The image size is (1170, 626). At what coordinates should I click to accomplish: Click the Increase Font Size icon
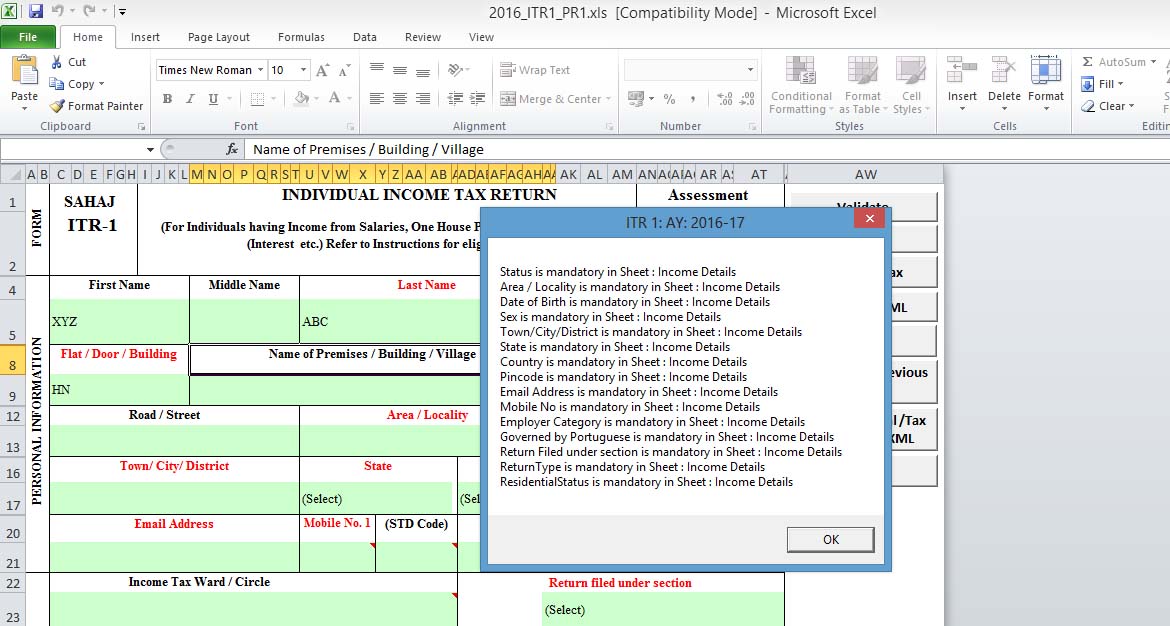pyautogui.click(x=322, y=70)
